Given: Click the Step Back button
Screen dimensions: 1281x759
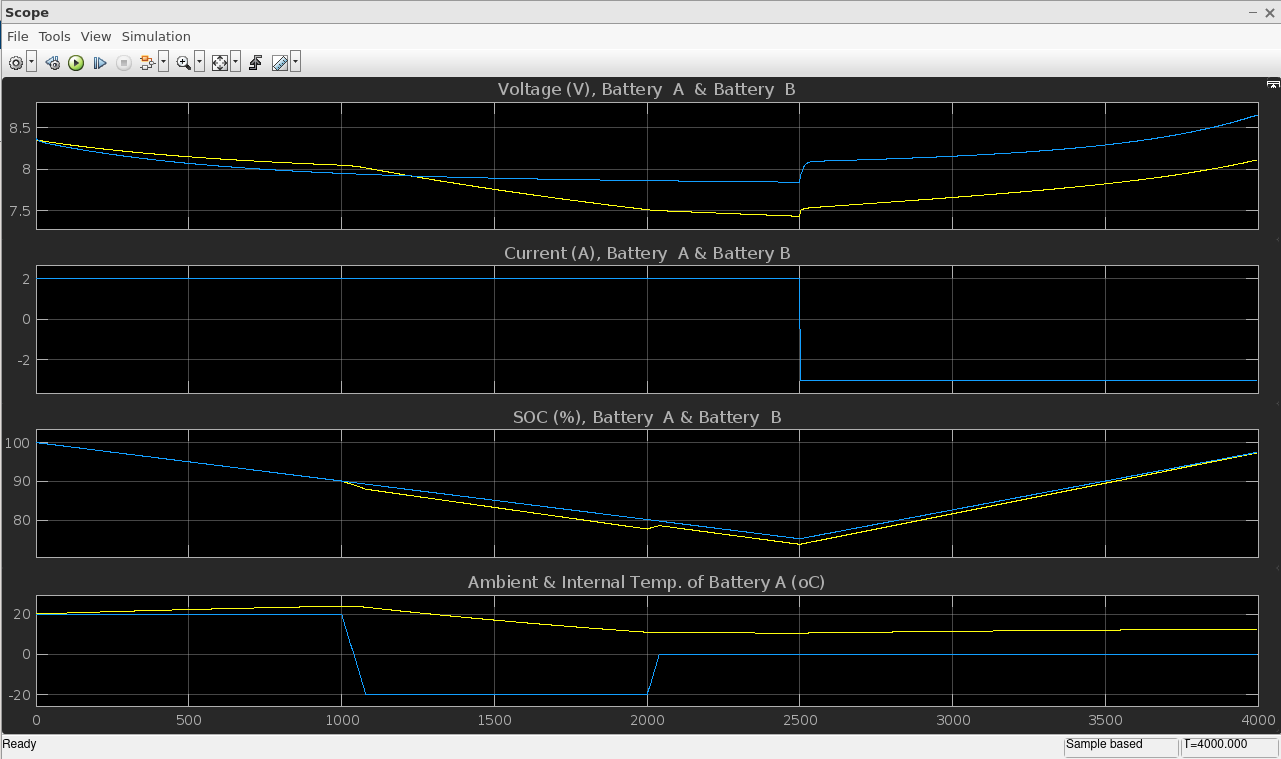Looking at the screenshot, I should 52,63.
